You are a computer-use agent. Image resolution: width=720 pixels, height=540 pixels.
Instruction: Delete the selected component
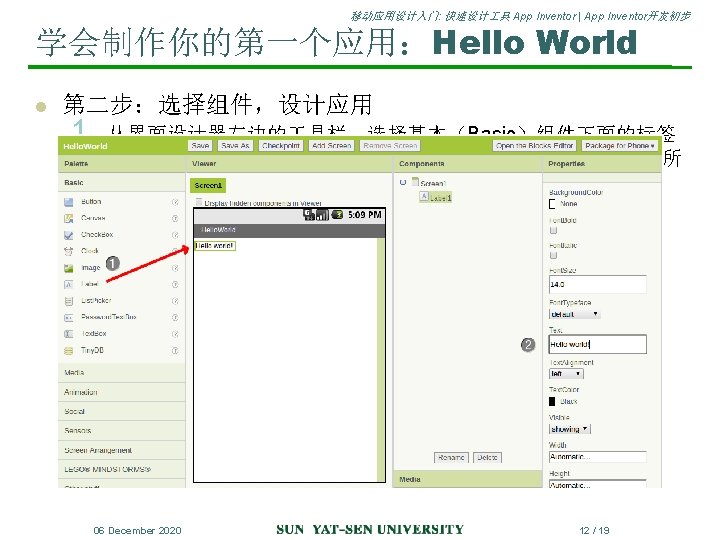pyautogui.click(x=487, y=457)
